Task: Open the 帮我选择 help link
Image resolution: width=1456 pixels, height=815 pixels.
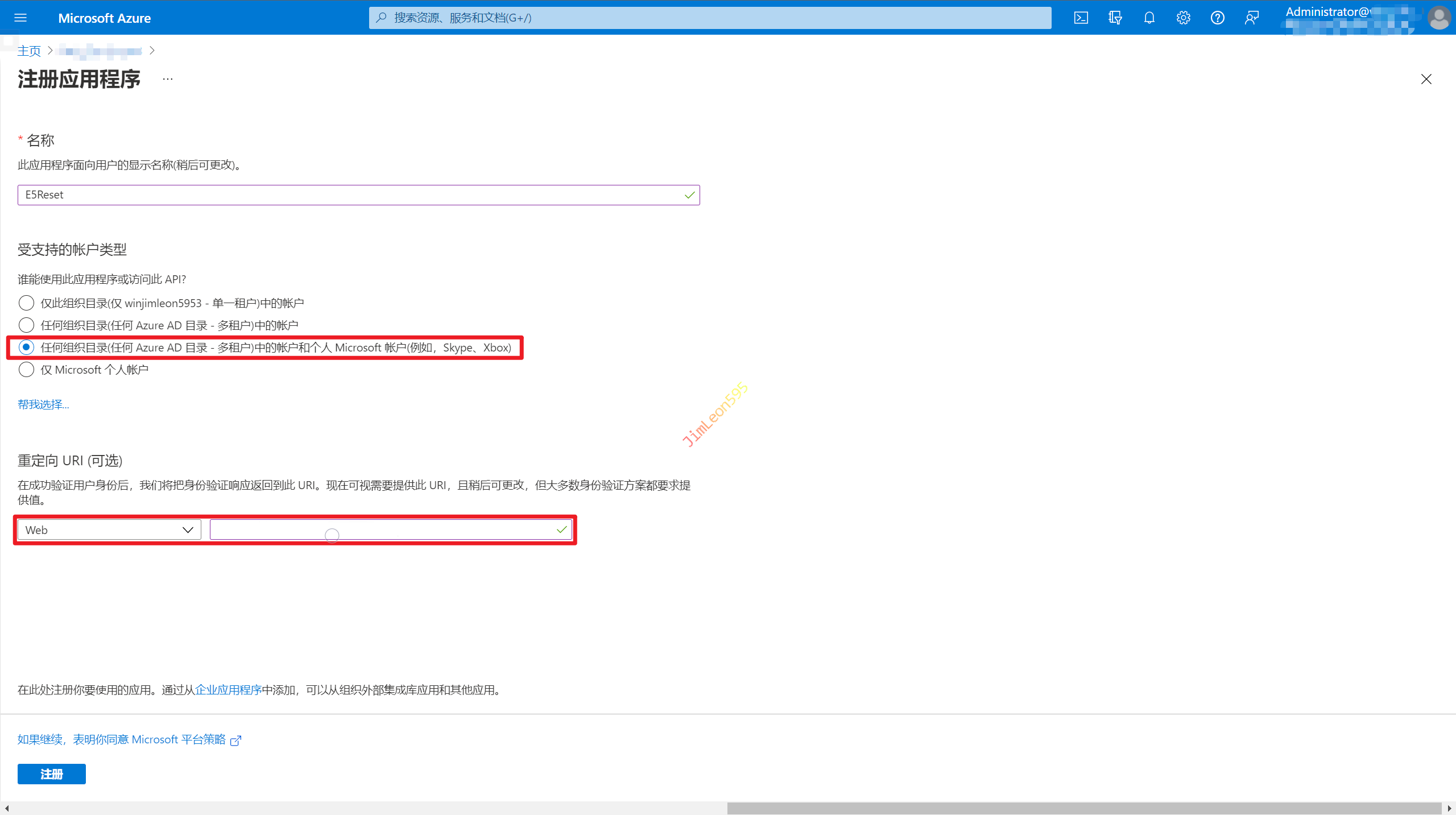Action: point(43,404)
